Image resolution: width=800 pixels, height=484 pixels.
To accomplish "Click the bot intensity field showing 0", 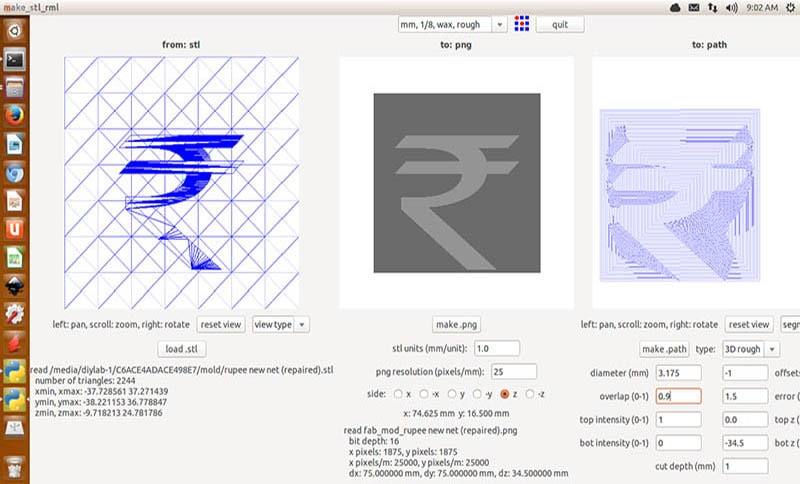I will [679, 443].
